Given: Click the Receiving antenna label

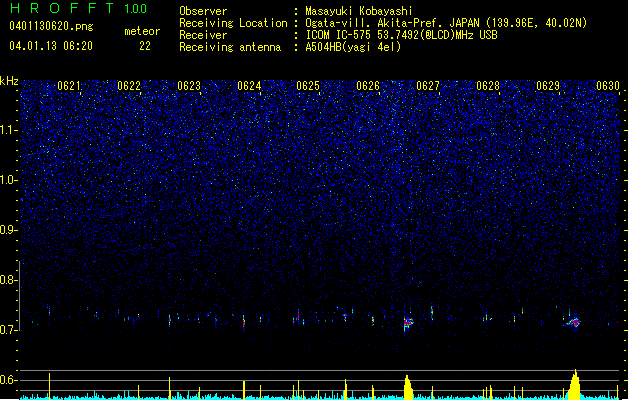Looking at the screenshot, I should [x=230, y=47].
